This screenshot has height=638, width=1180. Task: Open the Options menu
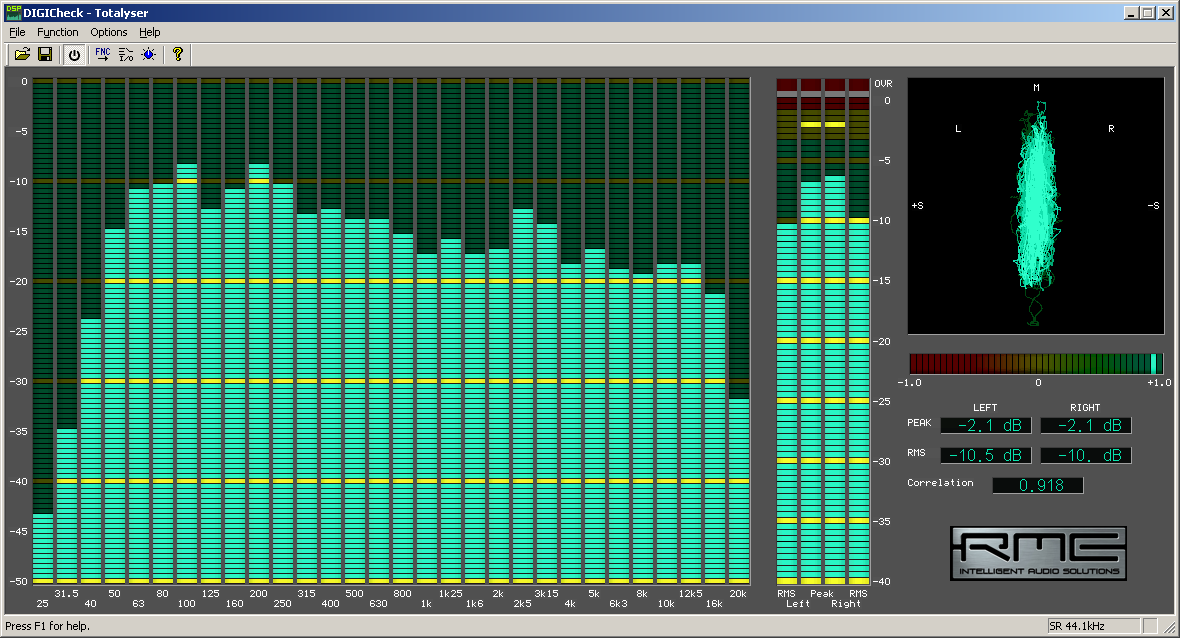[x=108, y=32]
